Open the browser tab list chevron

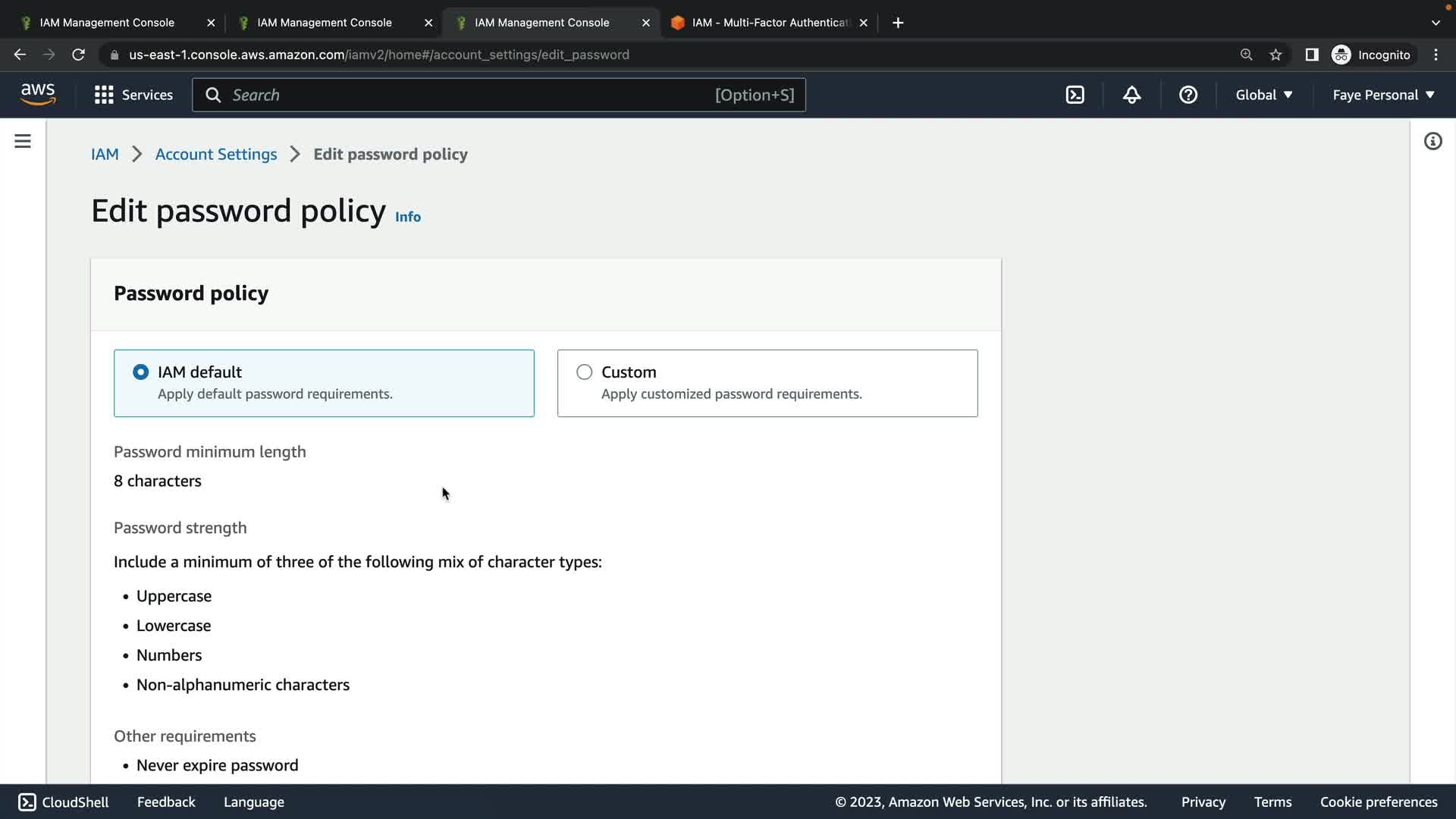1435,23
